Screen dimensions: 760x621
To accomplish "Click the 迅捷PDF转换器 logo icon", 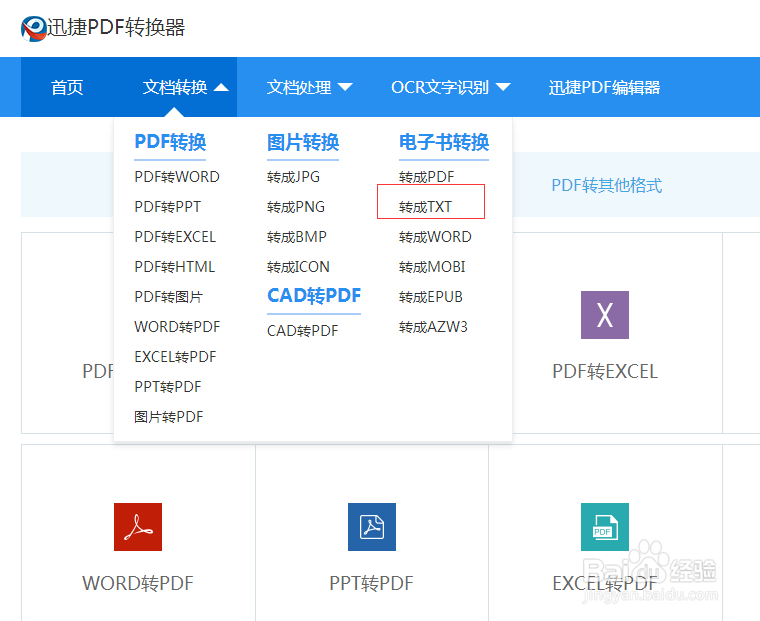I will point(33,29).
